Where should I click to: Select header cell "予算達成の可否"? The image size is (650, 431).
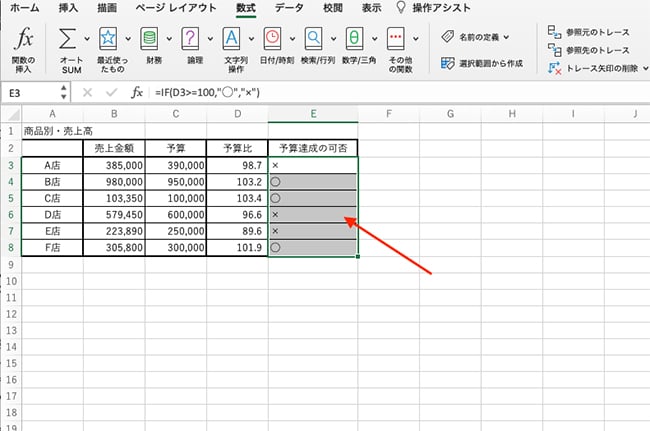(313, 148)
